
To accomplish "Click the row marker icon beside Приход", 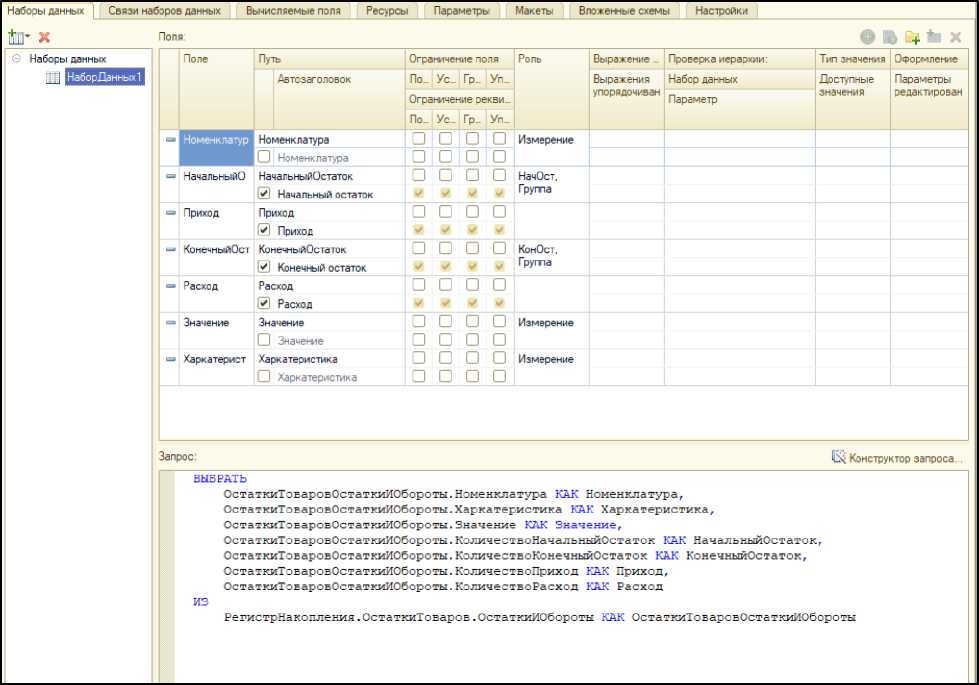I will point(170,213).
